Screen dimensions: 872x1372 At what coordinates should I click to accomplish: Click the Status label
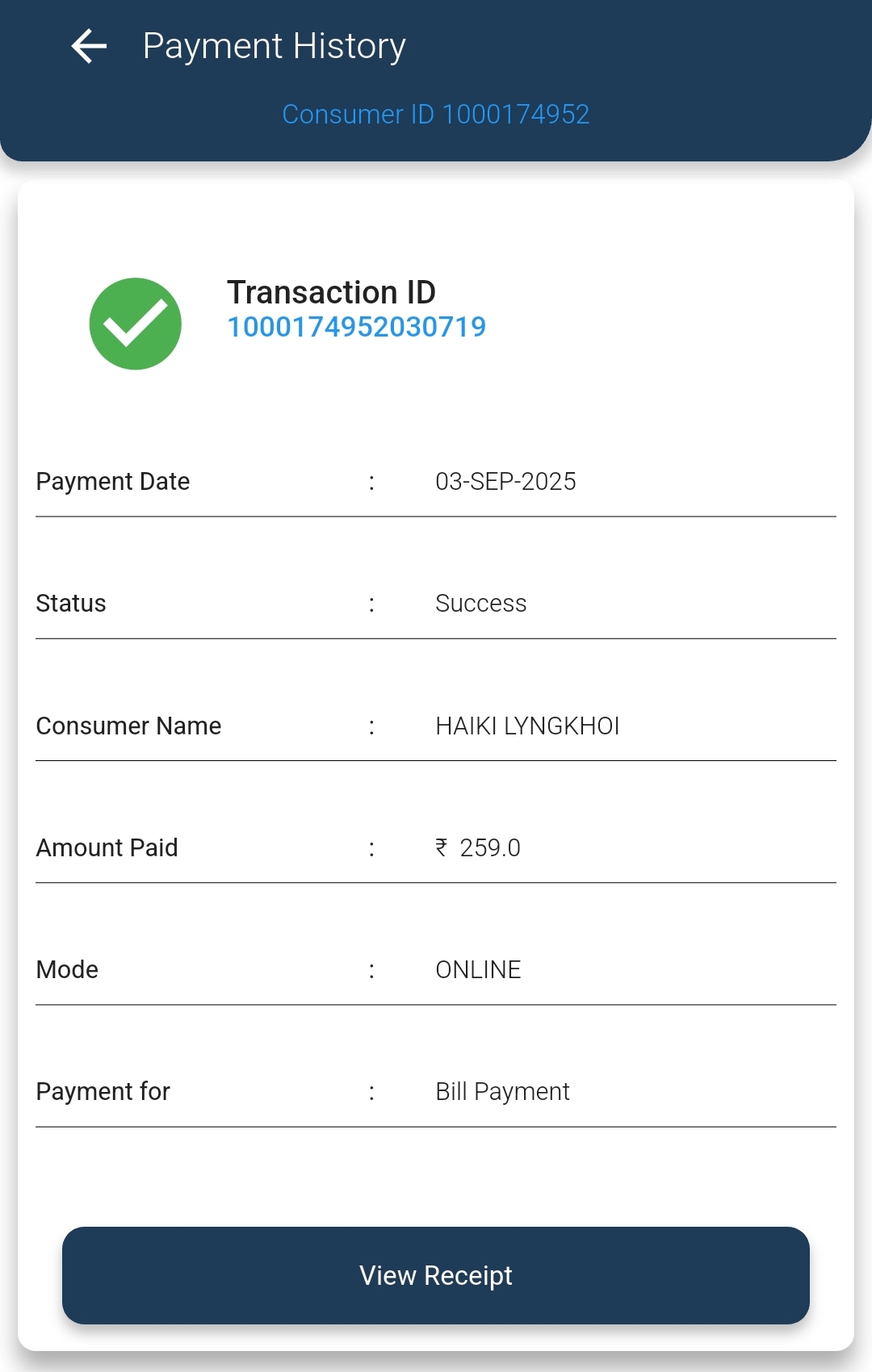click(x=71, y=604)
